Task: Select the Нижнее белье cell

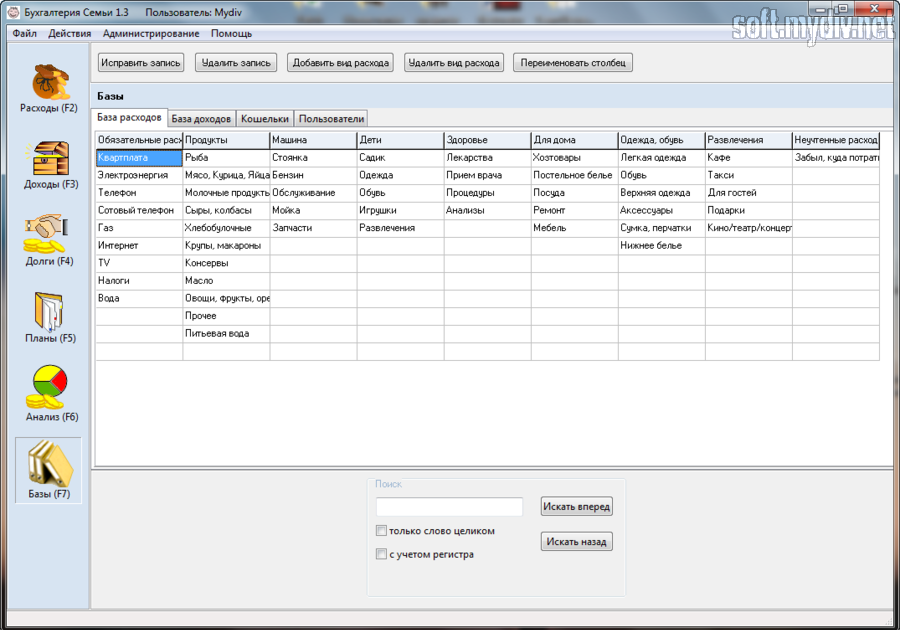Action: click(662, 246)
